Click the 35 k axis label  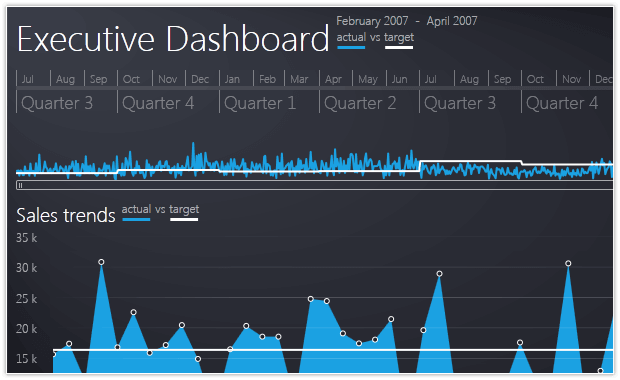[x=26, y=238]
